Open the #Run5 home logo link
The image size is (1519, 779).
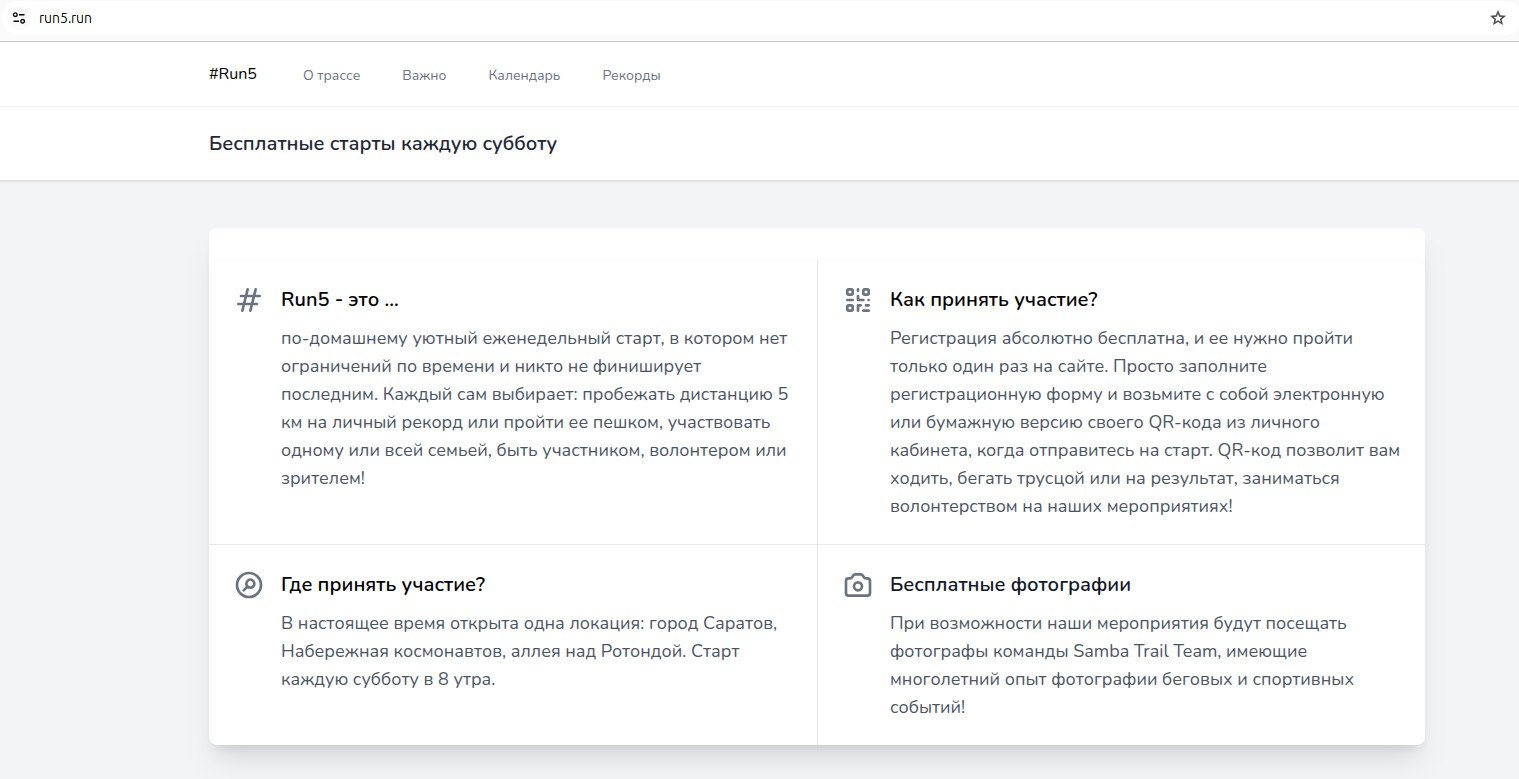(x=233, y=74)
